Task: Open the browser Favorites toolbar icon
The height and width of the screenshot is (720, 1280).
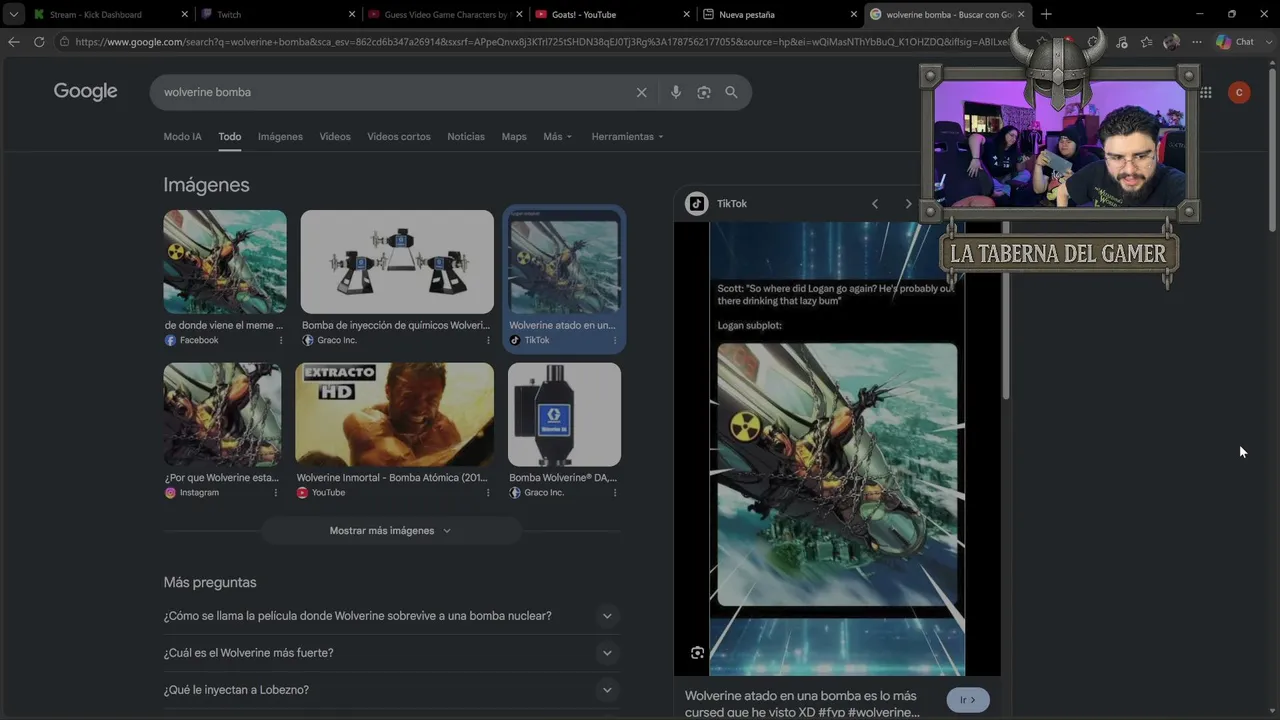Action: tap(1146, 42)
